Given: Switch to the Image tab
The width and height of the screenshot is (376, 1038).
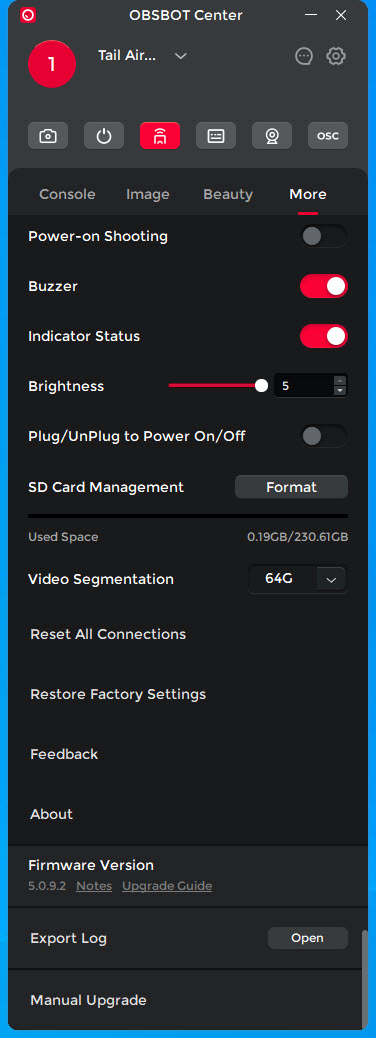Looking at the screenshot, I should tap(148, 194).
